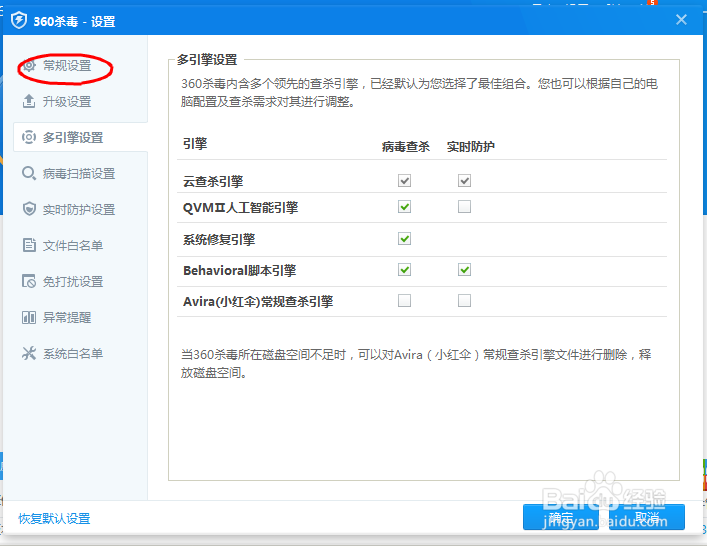Image resolution: width=707 pixels, height=546 pixels.
Task: Go to 病毒扫描设置 page
Action: (79, 174)
